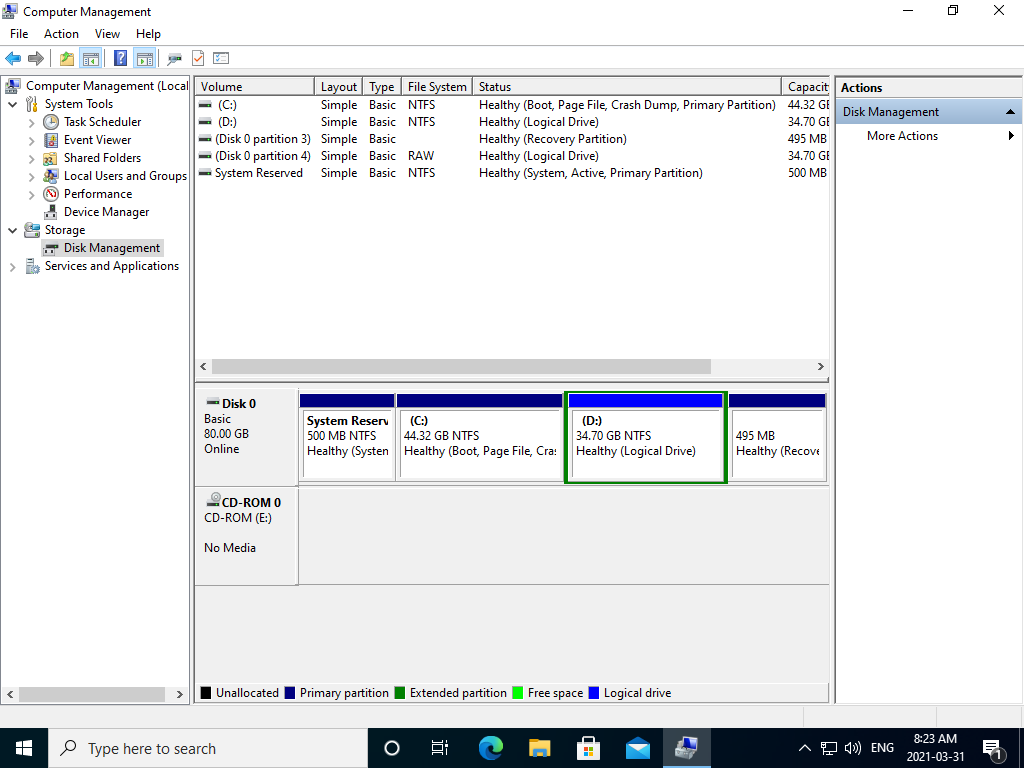Sort by File System column header
The image size is (1024, 768).
pos(437,87)
